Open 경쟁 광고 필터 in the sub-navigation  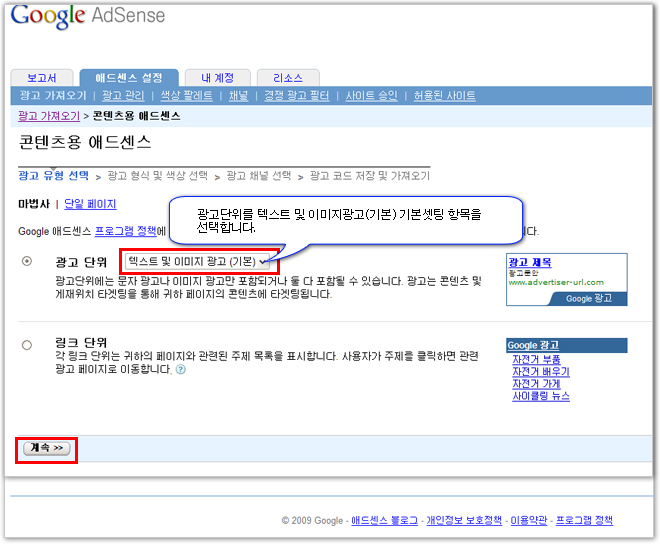tap(296, 96)
